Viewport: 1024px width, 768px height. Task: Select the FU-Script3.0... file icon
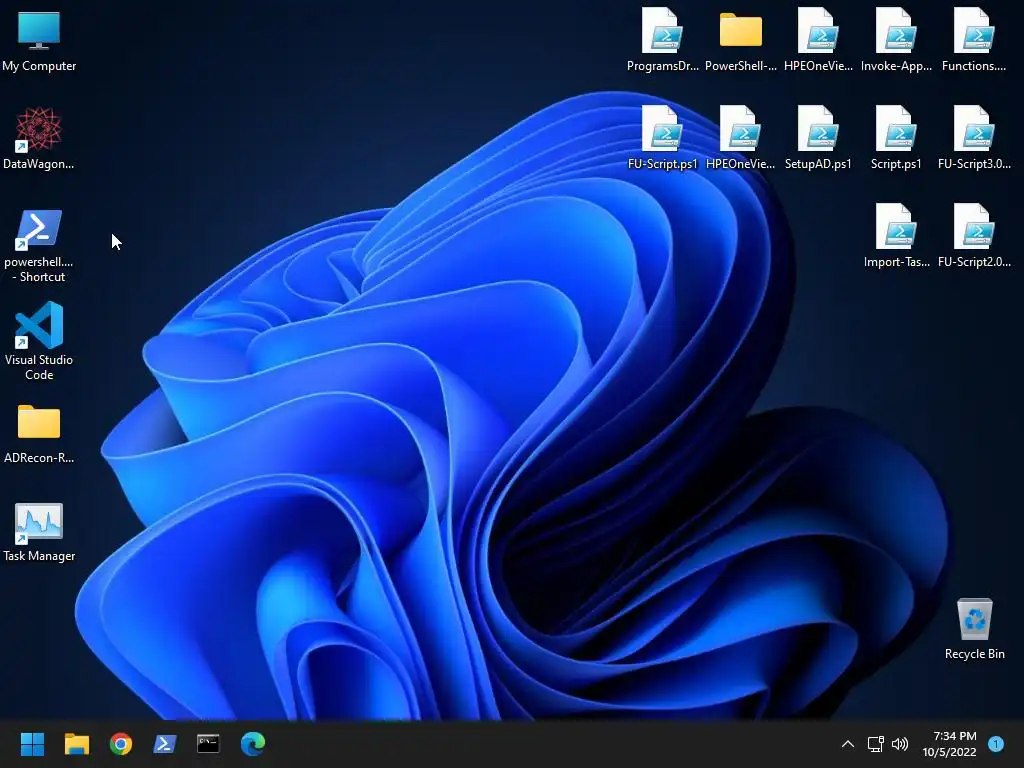tap(974, 137)
